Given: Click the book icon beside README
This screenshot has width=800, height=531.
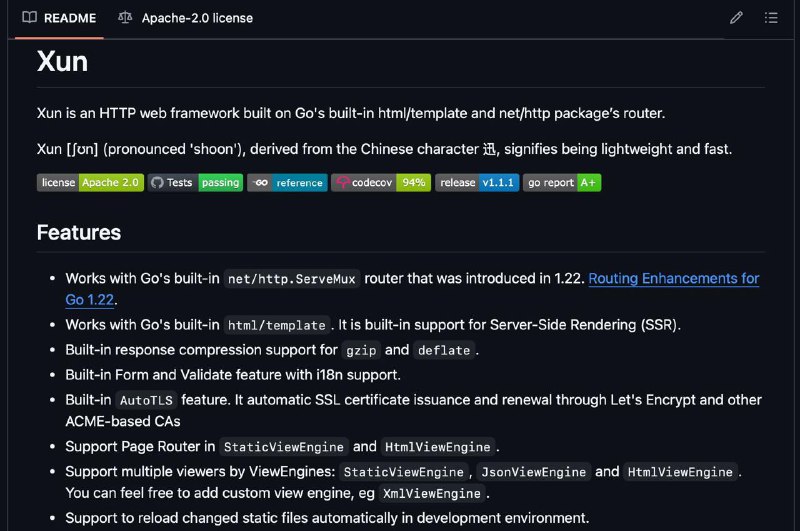Looking at the screenshot, I should tap(30, 18).
